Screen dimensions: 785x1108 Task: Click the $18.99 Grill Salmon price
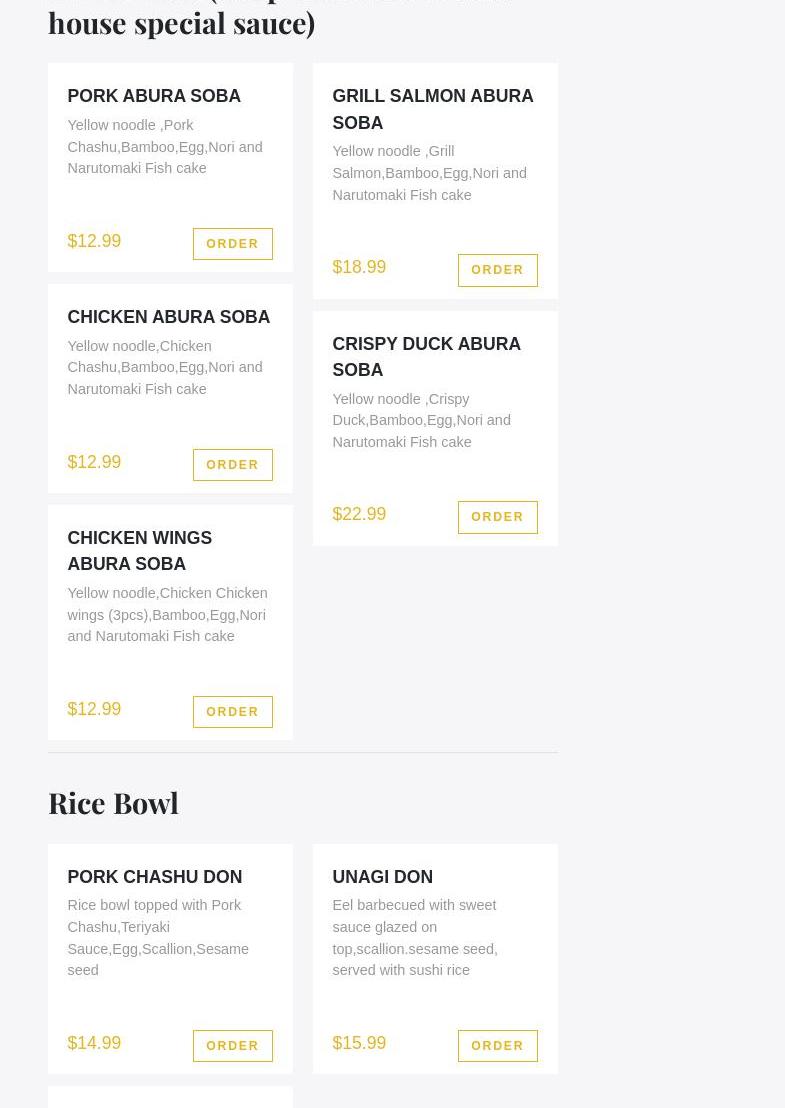[x=359, y=267]
